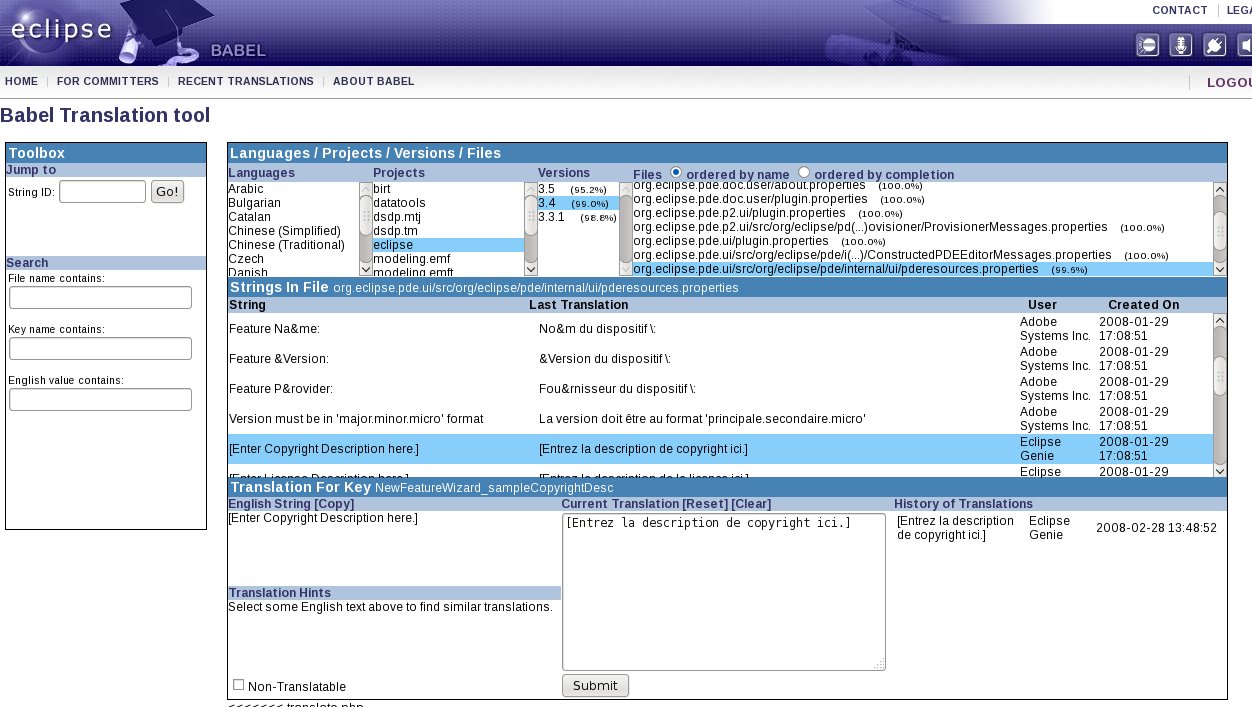Click the Strings In File scroll-up arrow
1252x707 pixels.
tap(1219, 321)
